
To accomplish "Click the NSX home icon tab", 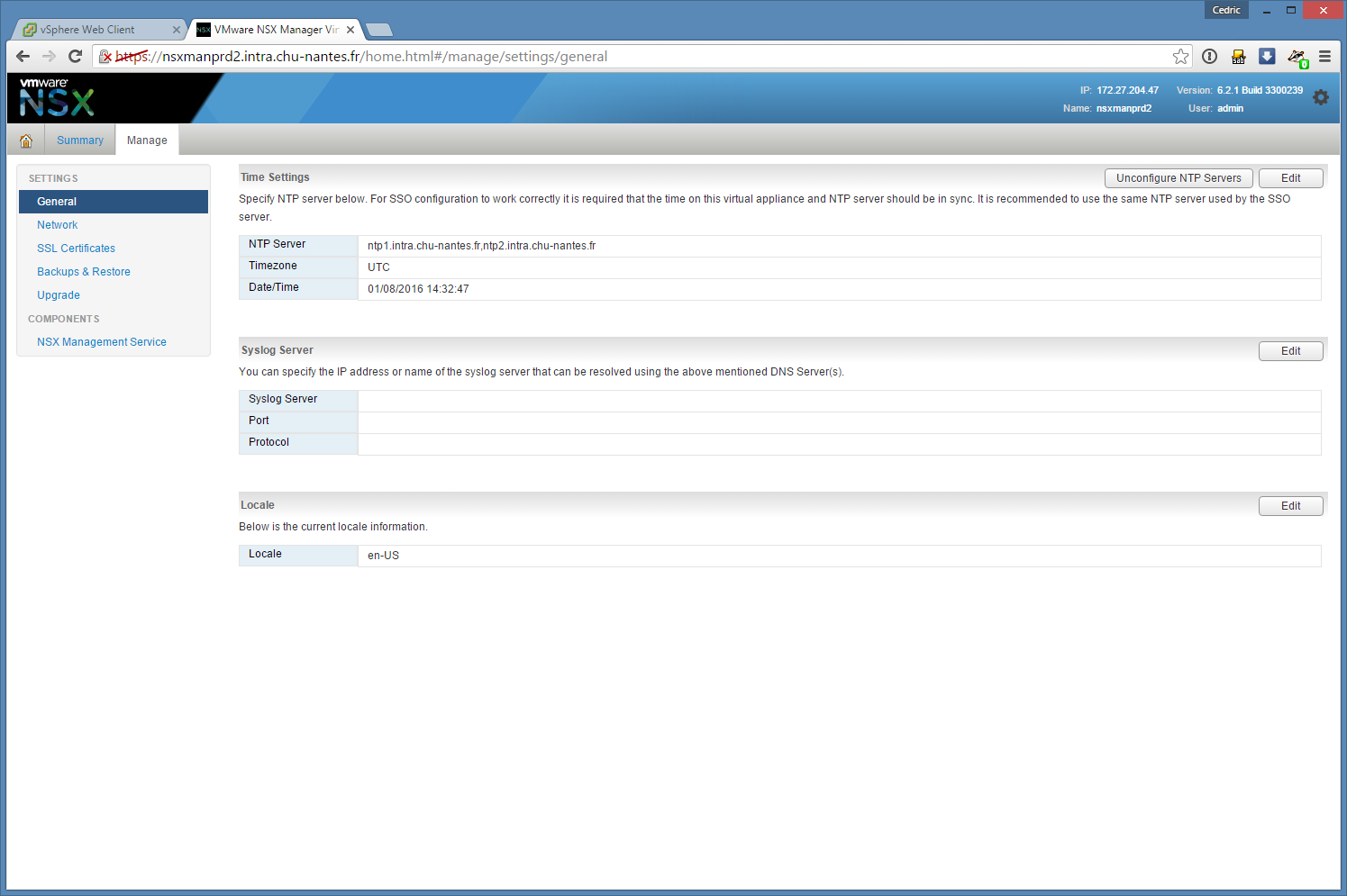I will [26, 140].
